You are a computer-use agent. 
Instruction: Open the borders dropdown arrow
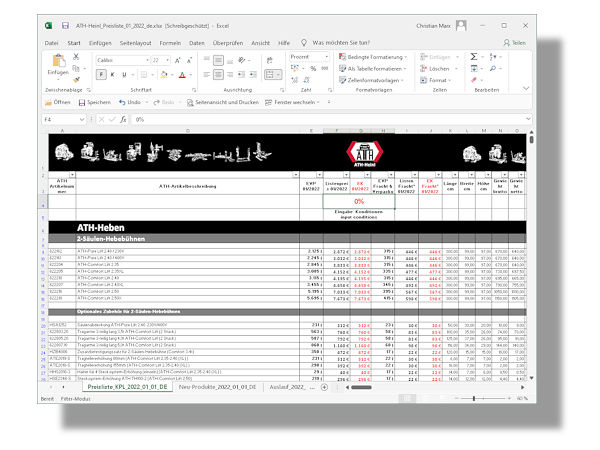click(152, 75)
